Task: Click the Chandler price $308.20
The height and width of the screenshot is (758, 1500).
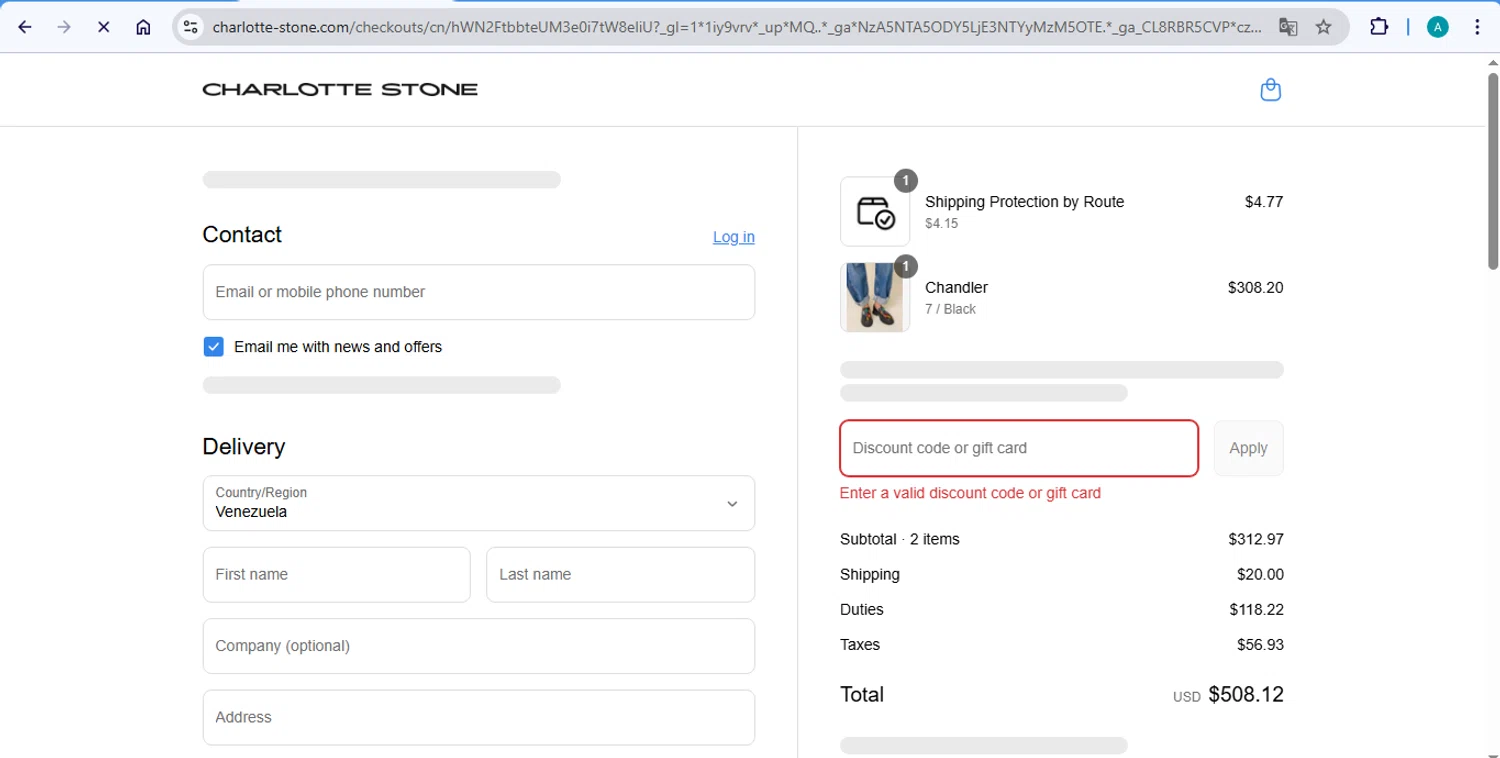Action: [x=1255, y=287]
